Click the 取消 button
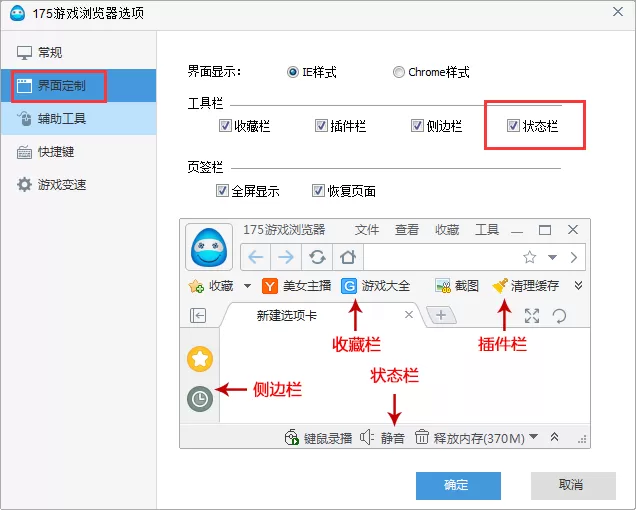This screenshot has width=636, height=510. pyautogui.click(x=573, y=485)
